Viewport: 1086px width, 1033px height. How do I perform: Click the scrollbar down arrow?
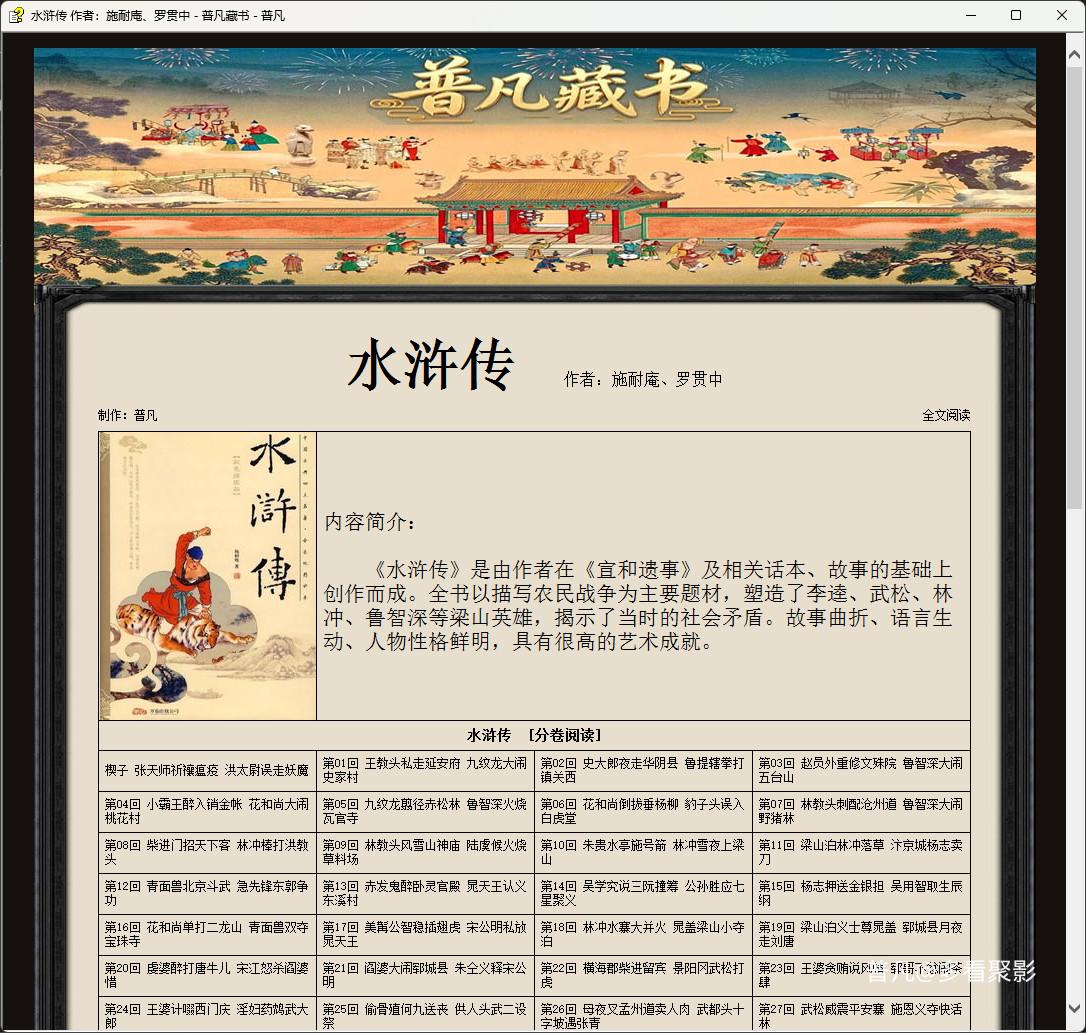point(1075,1008)
